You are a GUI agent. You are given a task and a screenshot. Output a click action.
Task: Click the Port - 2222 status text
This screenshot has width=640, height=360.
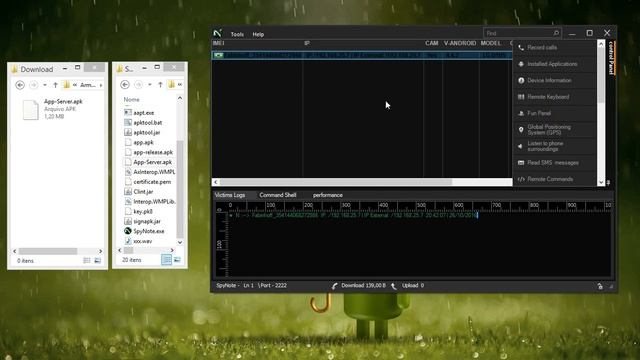[x=272, y=285]
